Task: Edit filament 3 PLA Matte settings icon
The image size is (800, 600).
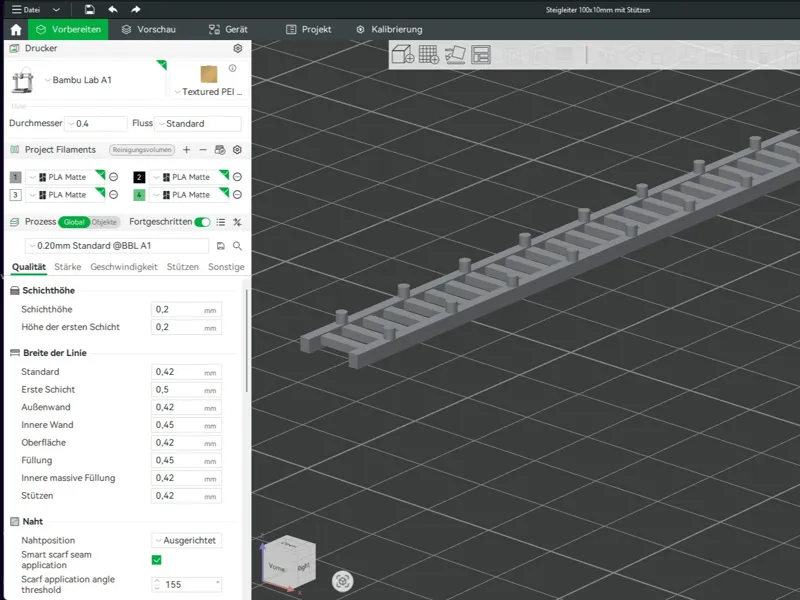Action: [x=114, y=195]
